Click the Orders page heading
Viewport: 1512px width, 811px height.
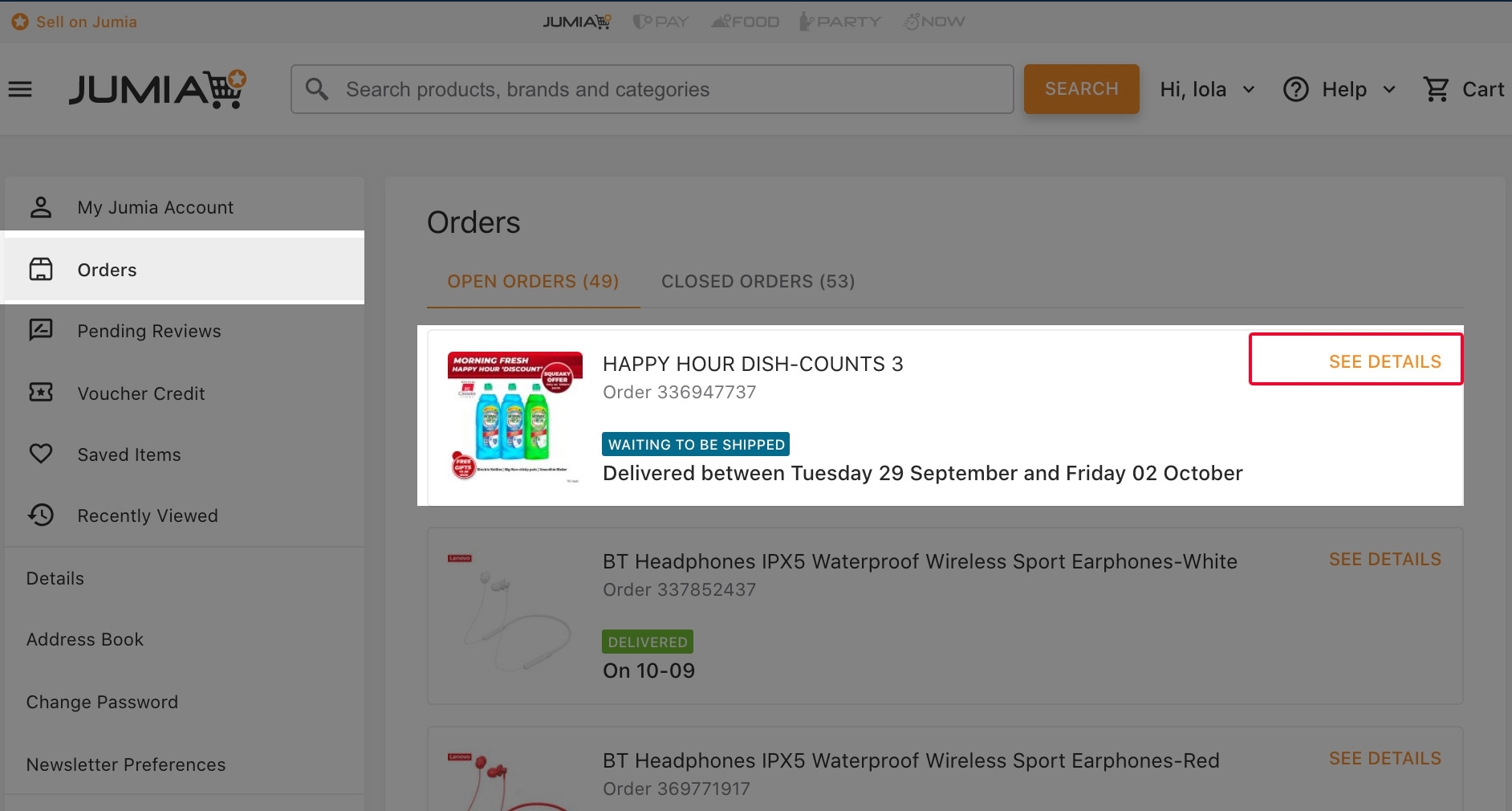474,222
